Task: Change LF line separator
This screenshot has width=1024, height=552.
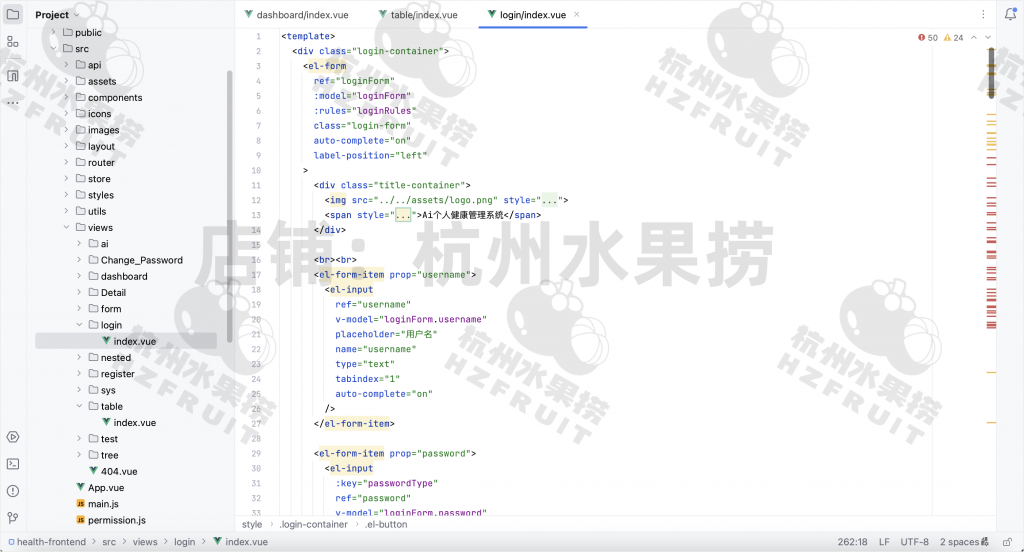Action: [x=884, y=542]
